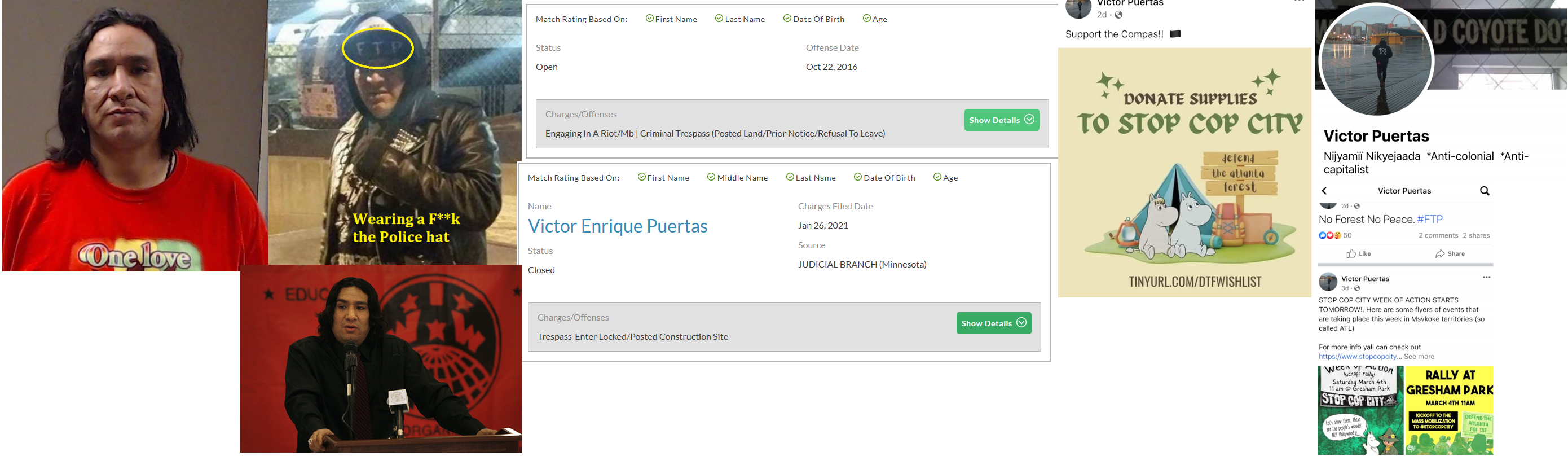The height and width of the screenshot is (456, 1568).
Task: Open the yellow Rally at Gresham Park flyer
Action: [1448, 410]
